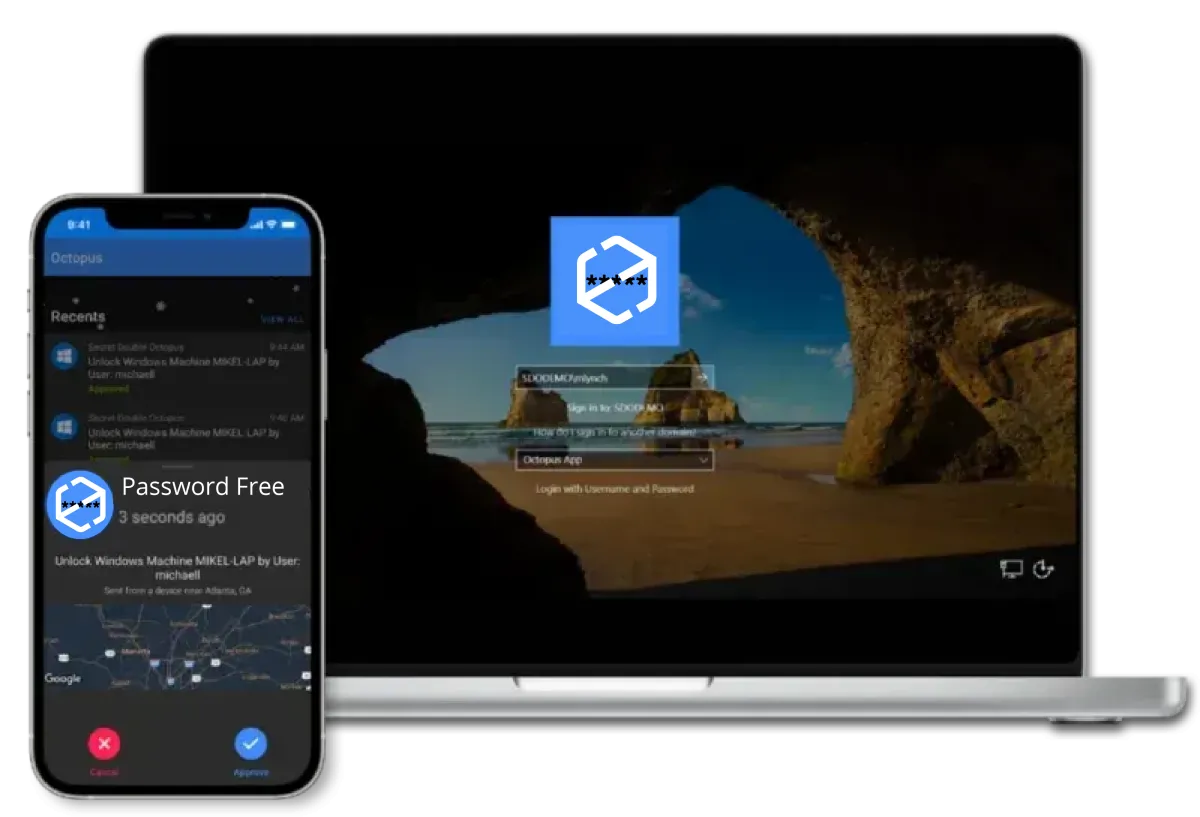Open "How do I sign in to another domain?"
The height and width of the screenshot is (817, 1200).
click(615, 432)
